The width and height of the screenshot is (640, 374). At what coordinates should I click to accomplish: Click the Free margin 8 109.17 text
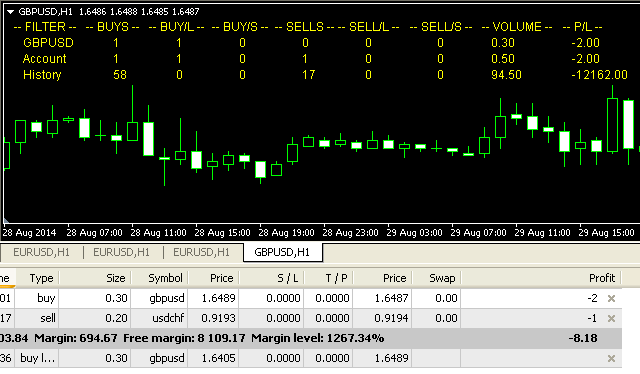184,338
